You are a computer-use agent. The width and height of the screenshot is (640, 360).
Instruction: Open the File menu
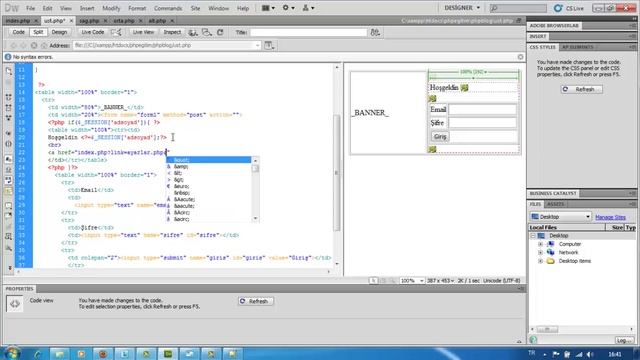pyautogui.click(x=31, y=8)
